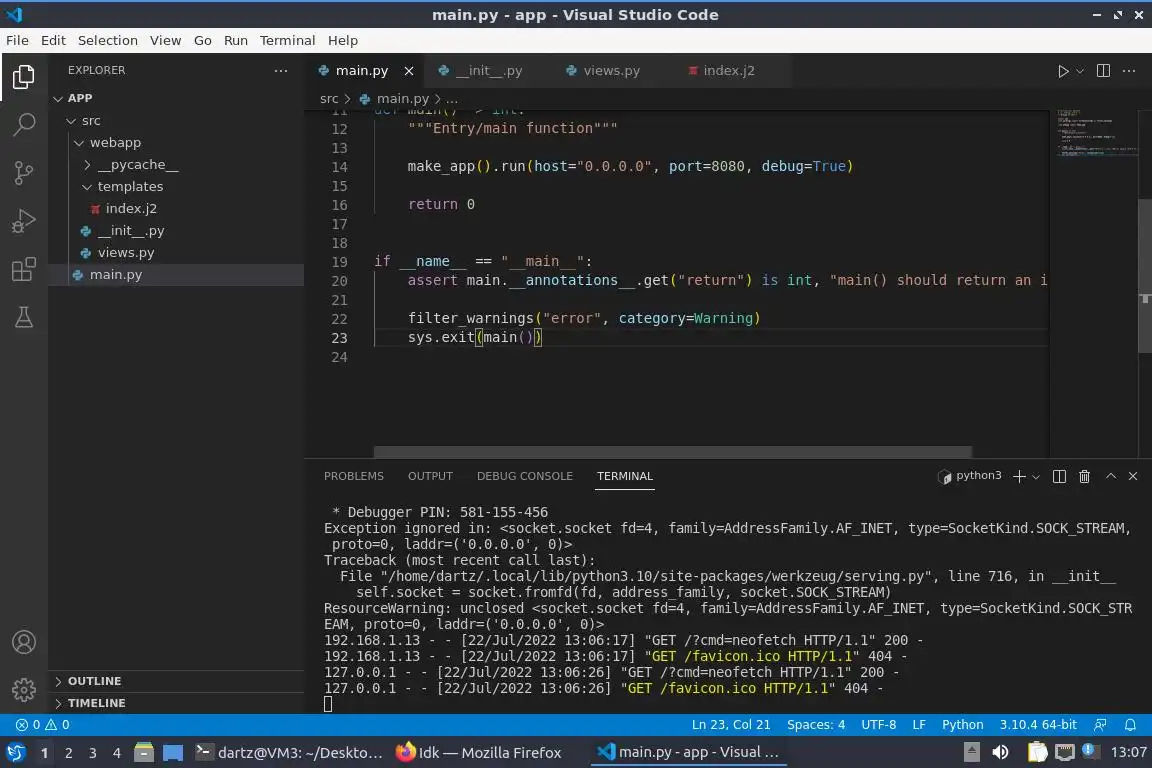Screen dimensions: 1152x768
Task: Split the terminal panel
Action: click(x=1059, y=476)
